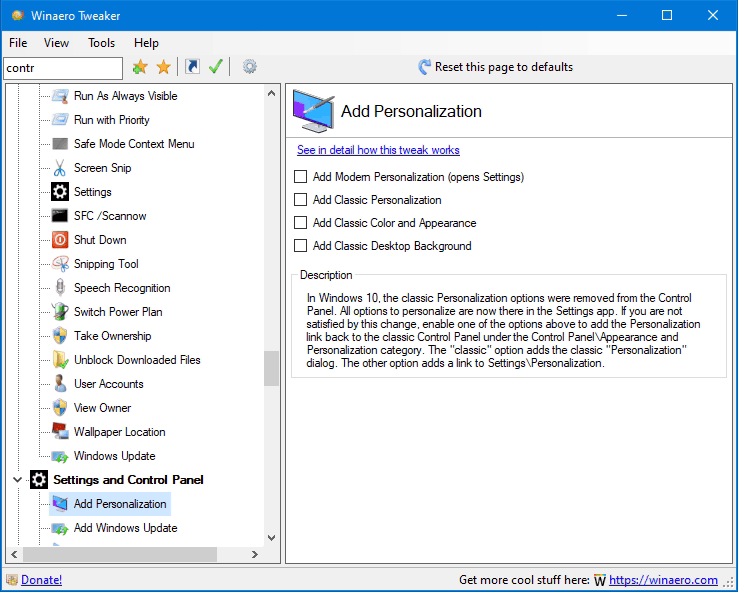The width and height of the screenshot is (738, 592).
Task: Click the Switch Power Plan icon
Action: coord(60,312)
